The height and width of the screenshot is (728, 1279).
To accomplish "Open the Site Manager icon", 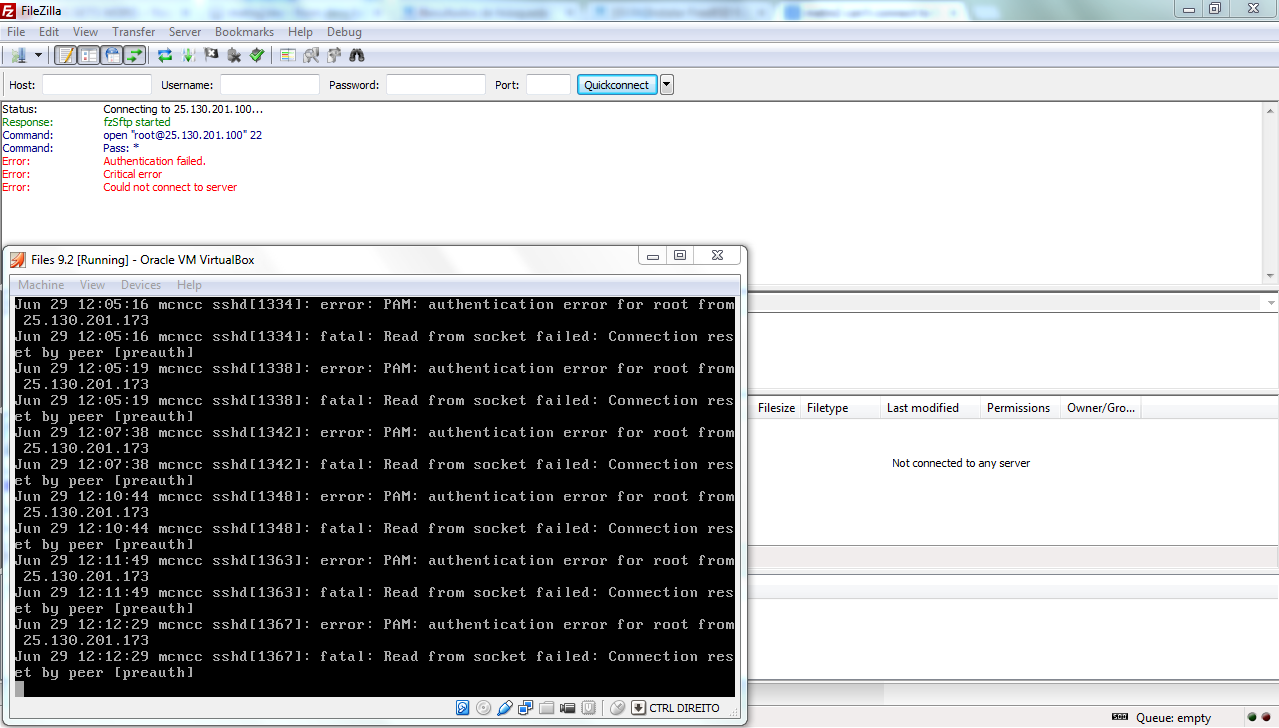I will coord(19,55).
